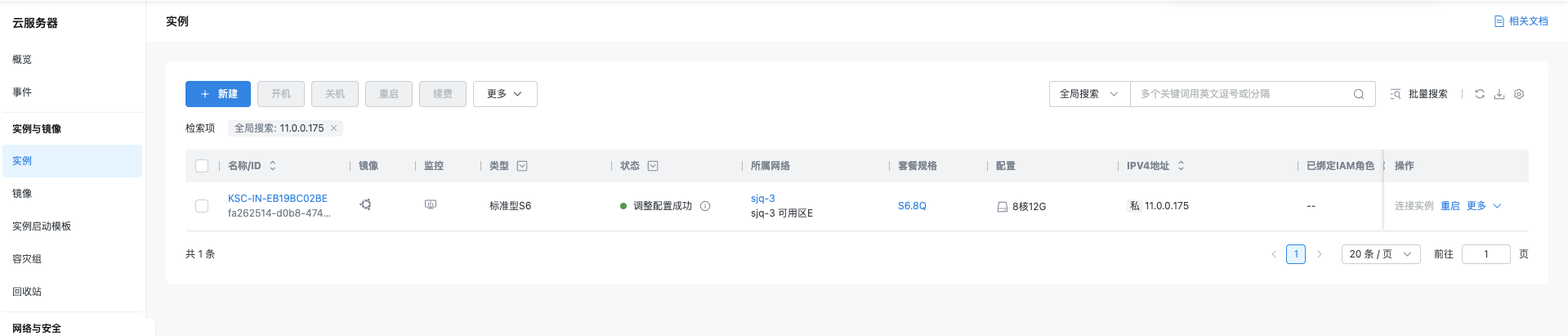Toggle the select-all header checkbox
The width and height of the screenshot is (1568, 336).
tap(202, 166)
